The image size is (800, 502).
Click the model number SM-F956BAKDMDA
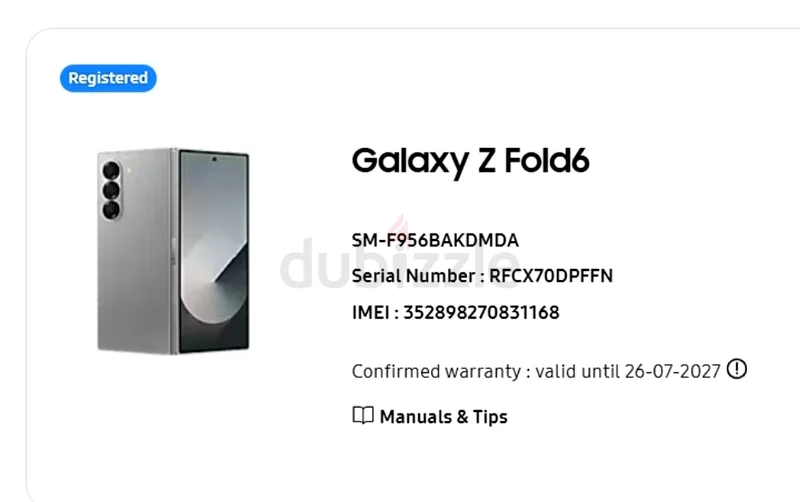435,240
